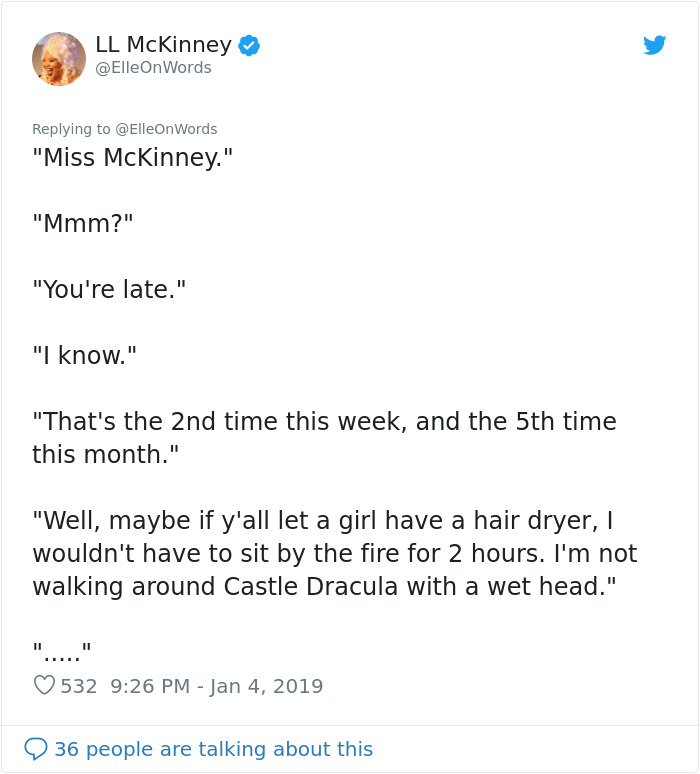Image resolution: width=700 pixels, height=774 pixels.
Task: Click the Twitter bird logo
Action: tap(655, 45)
